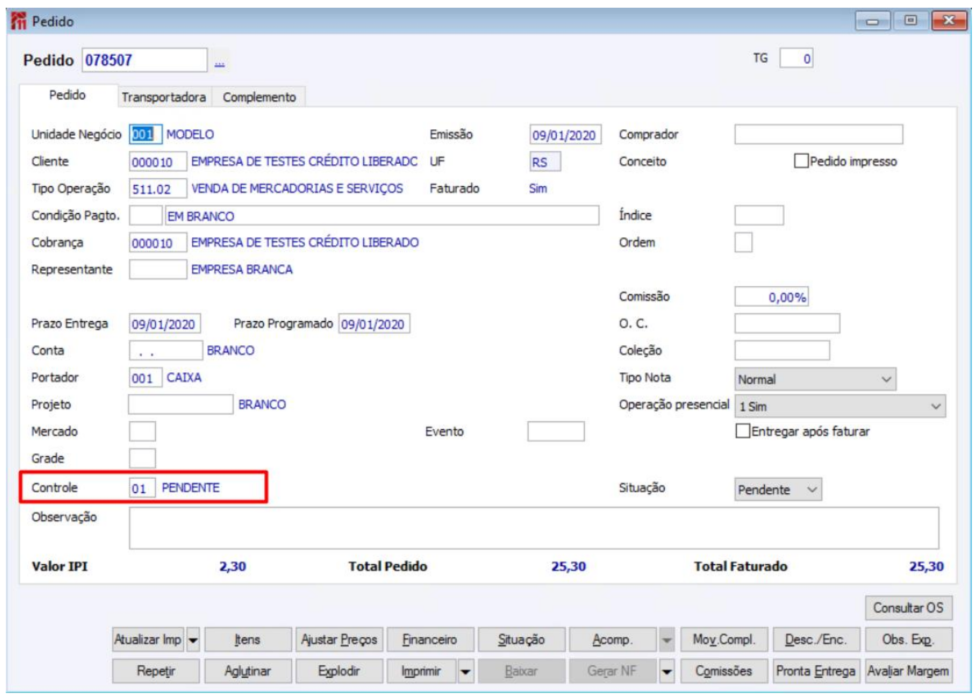Viewport: 975px width, 697px height.
Task: Switch to the Transportadora tab
Action: click(164, 98)
